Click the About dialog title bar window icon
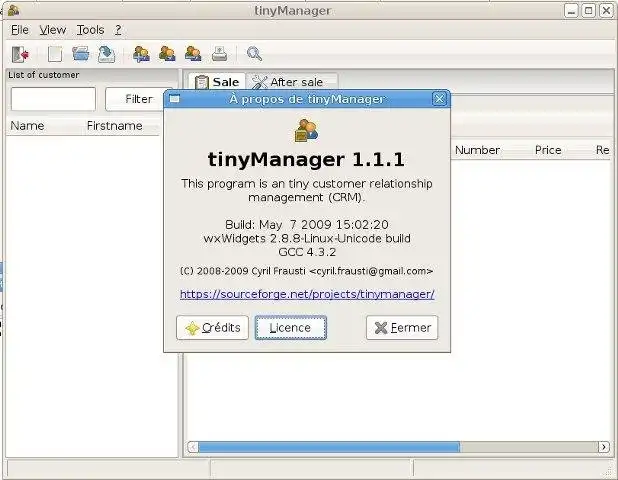Image resolution: width=618 pixels, height=480 pixels. click(x=175, y=99)
